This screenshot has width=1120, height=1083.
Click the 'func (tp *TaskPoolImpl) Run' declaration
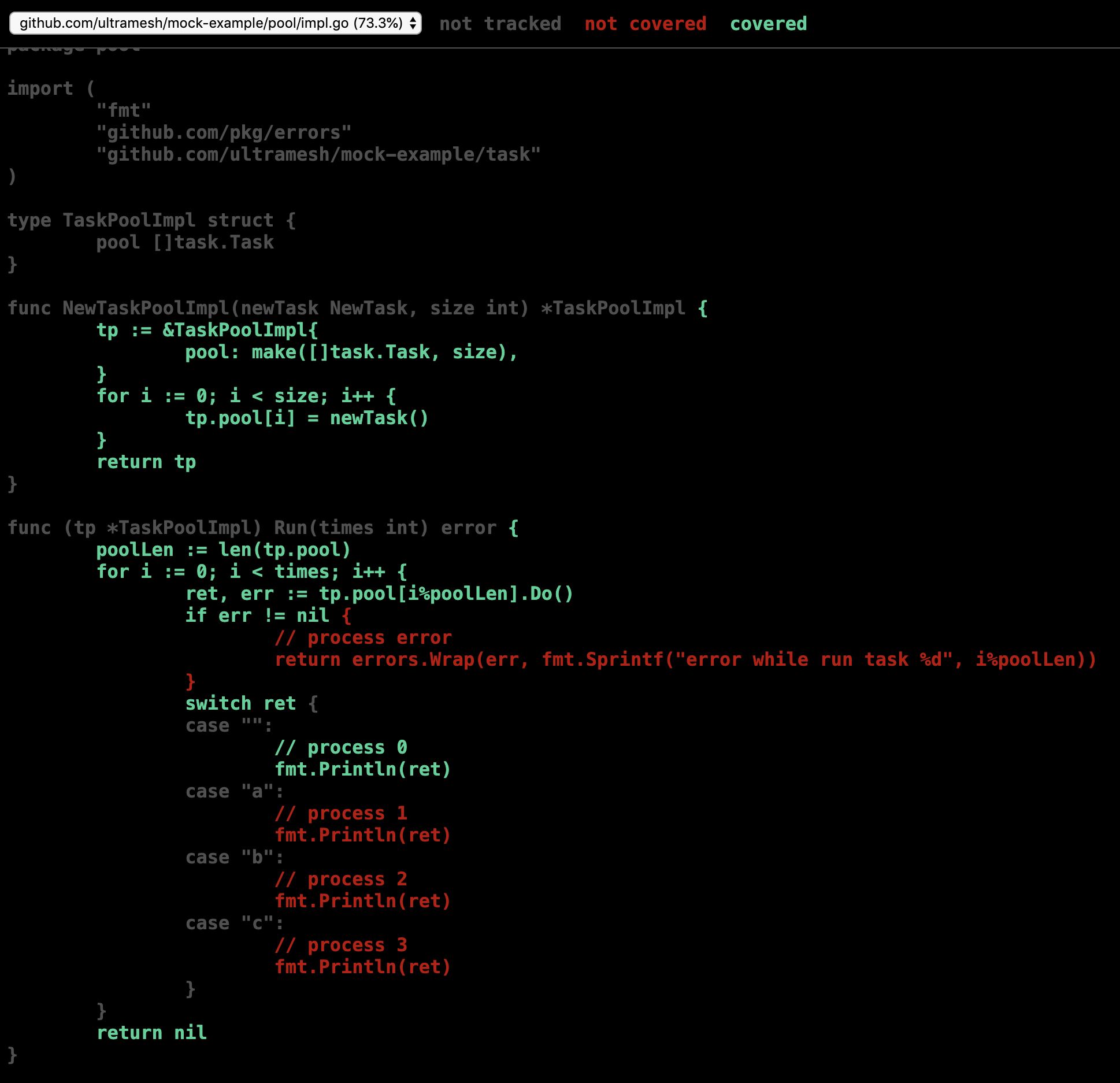(x=262, y=528)
